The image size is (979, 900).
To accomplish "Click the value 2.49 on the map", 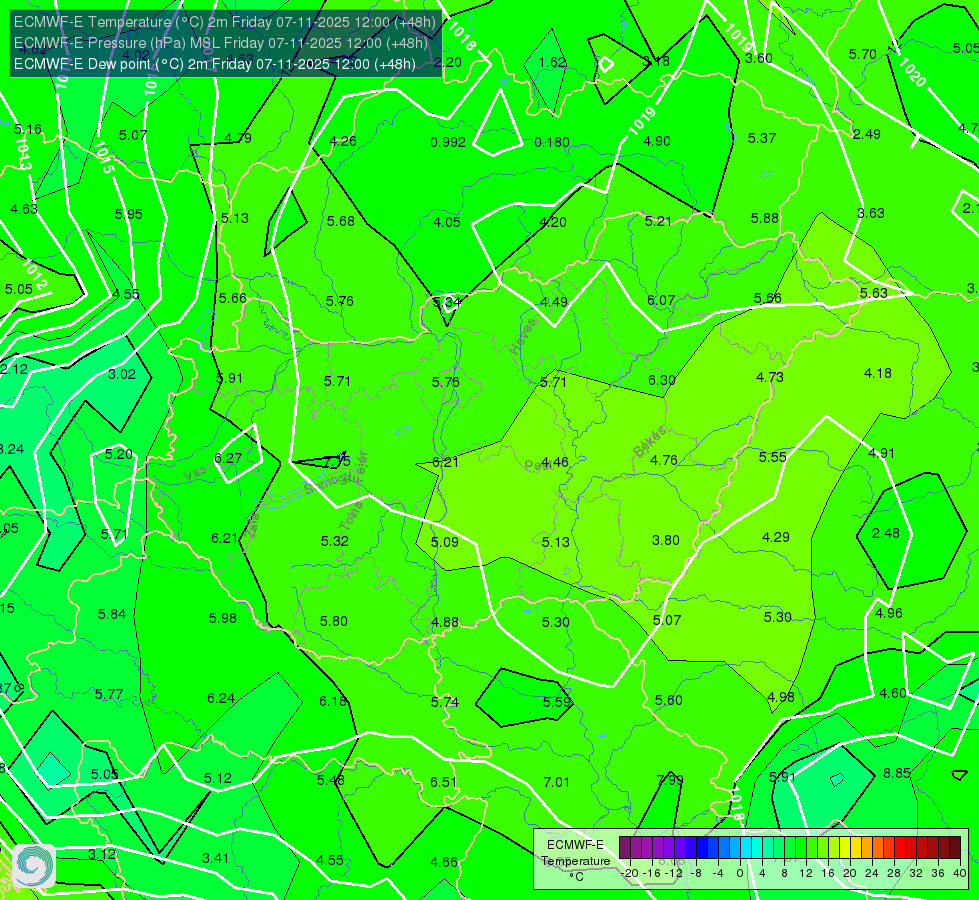I will (867, 134).
